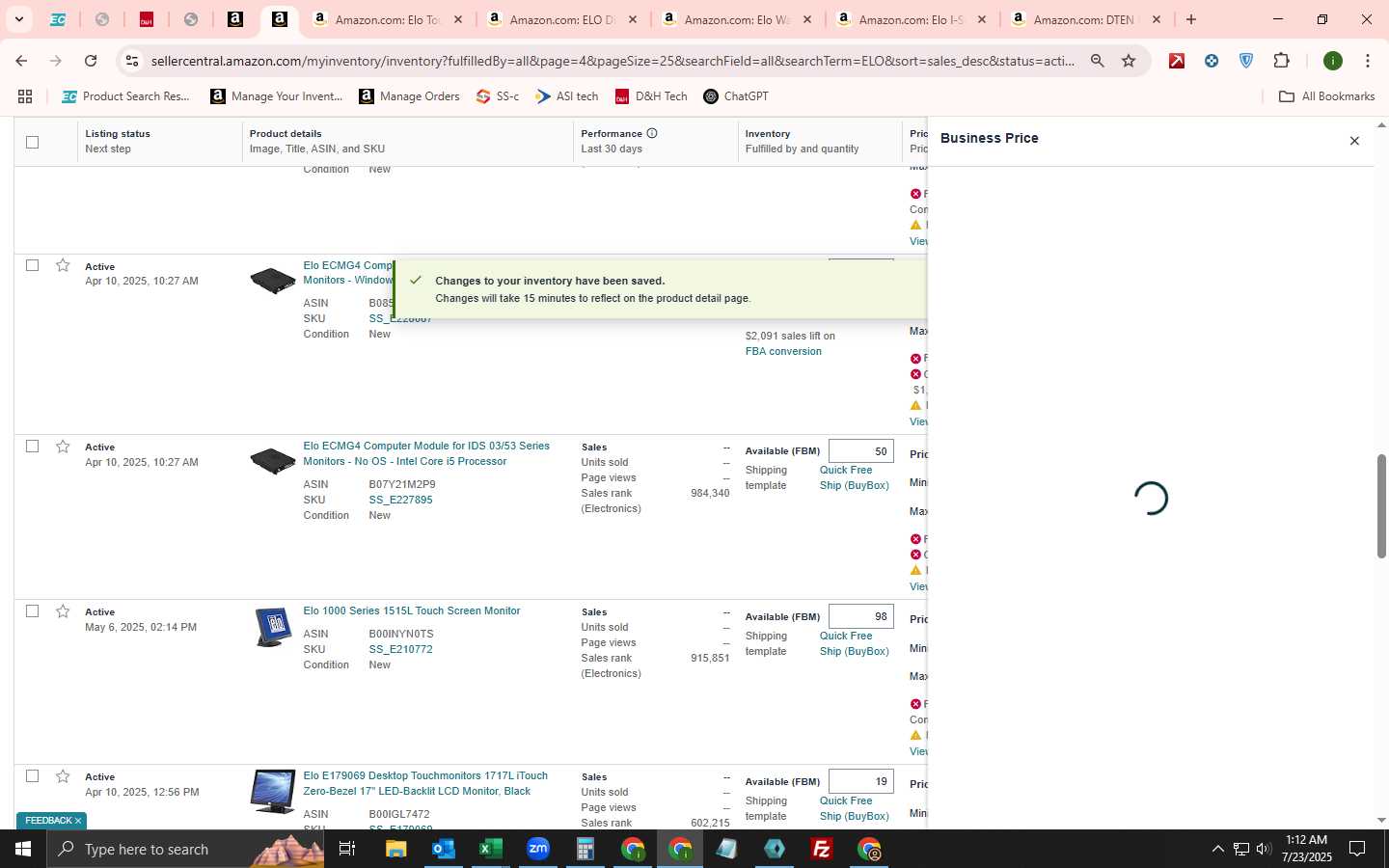The height and width of the screenshot is (868, 1389).
Task: Open the ChatGPT bookmark
Action: [736, 96]
